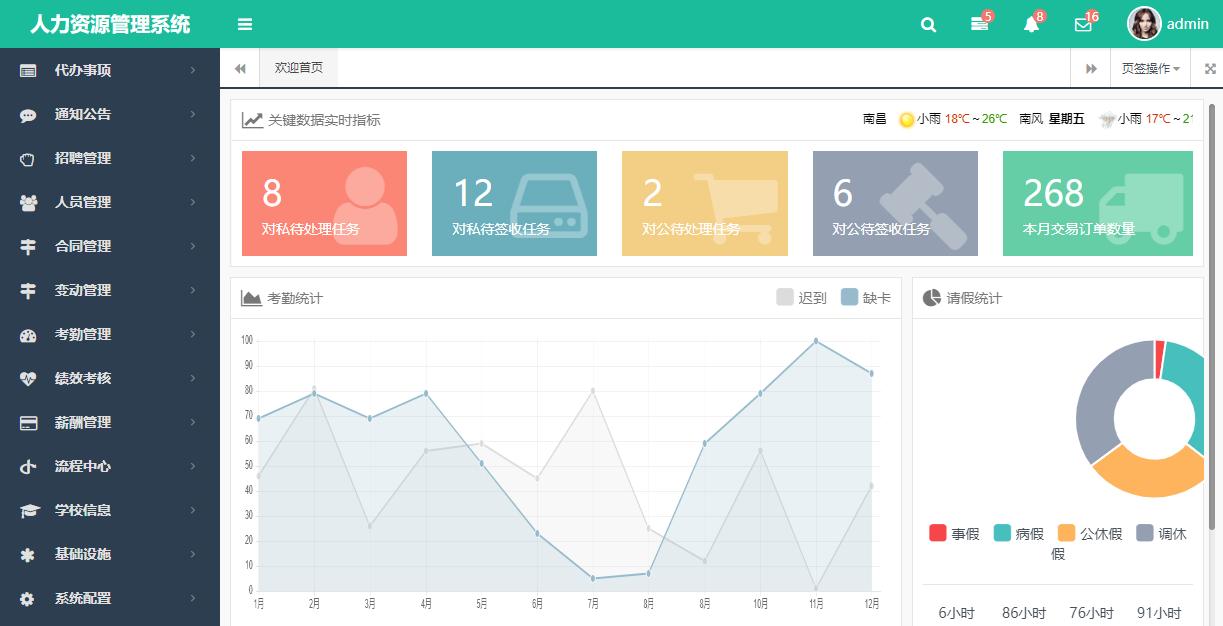Viewport: 1223px width, 626px height.
Task: Open the task list icon with badge 5
Action: coord(979,25)
